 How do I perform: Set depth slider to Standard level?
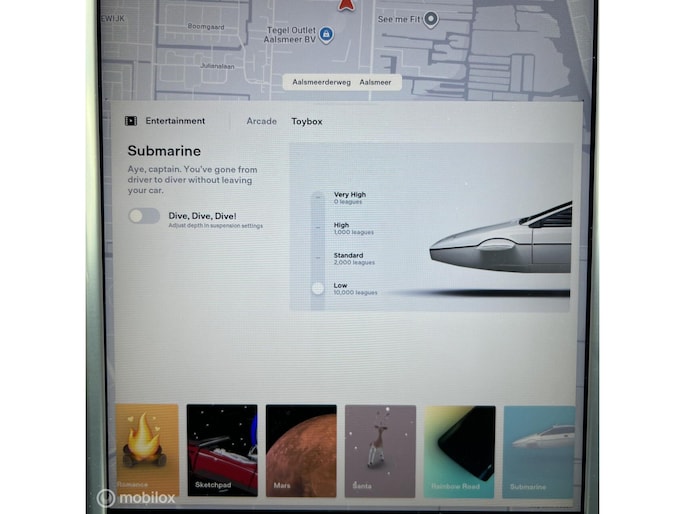pyautogui.click(x=318, y=258)
